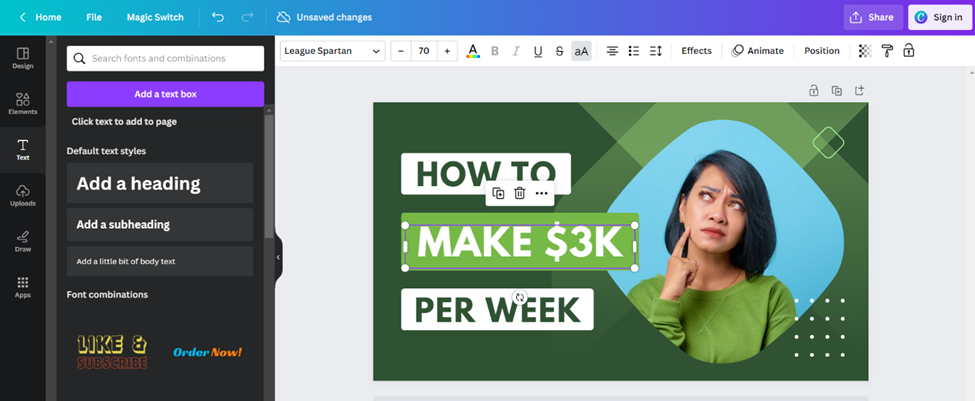975x401 pixels.
Task: Select the HOW TO text box
Action: coord(486,173)
